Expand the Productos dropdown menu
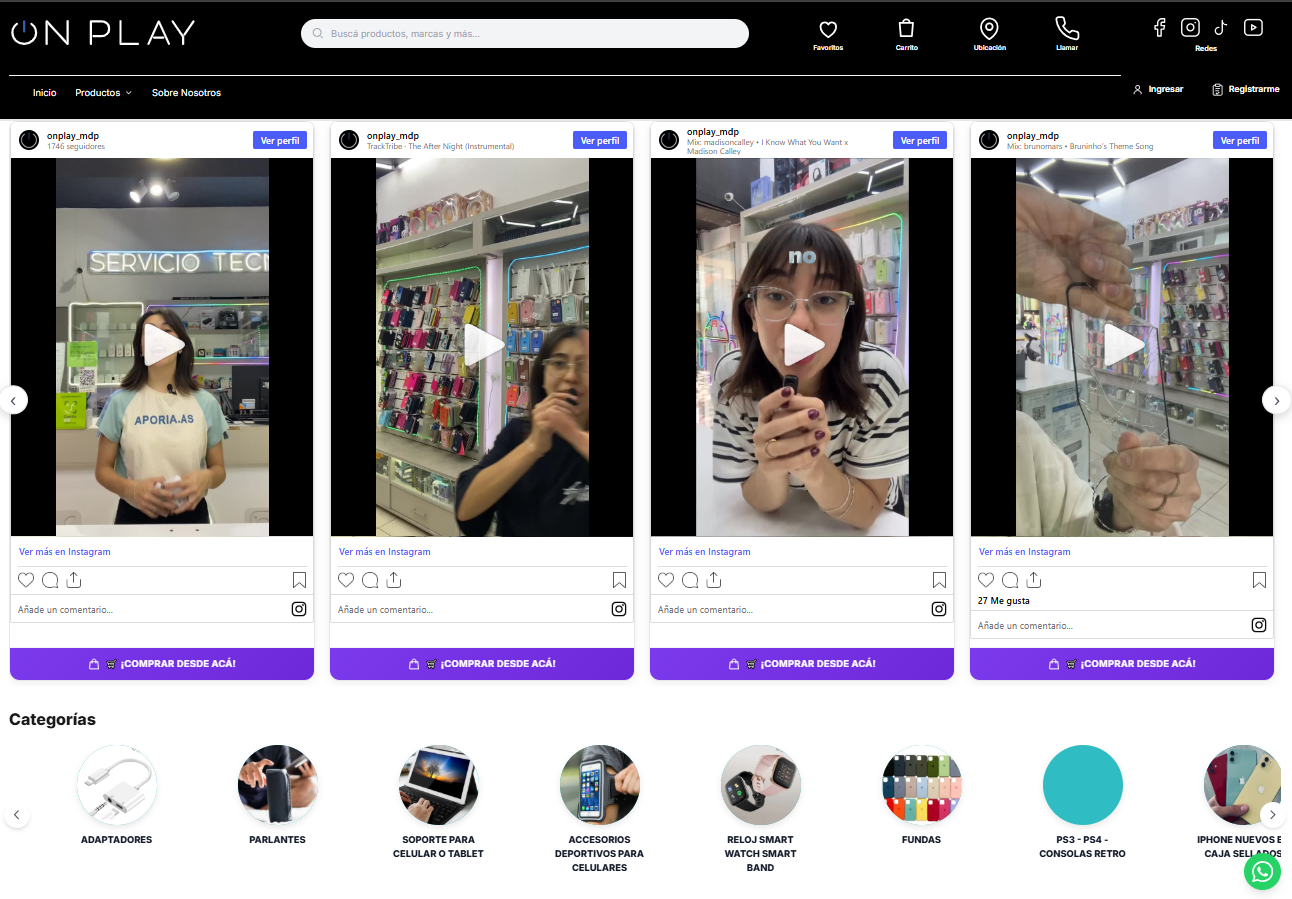1292x899 pixels. [x=103, y=93]
